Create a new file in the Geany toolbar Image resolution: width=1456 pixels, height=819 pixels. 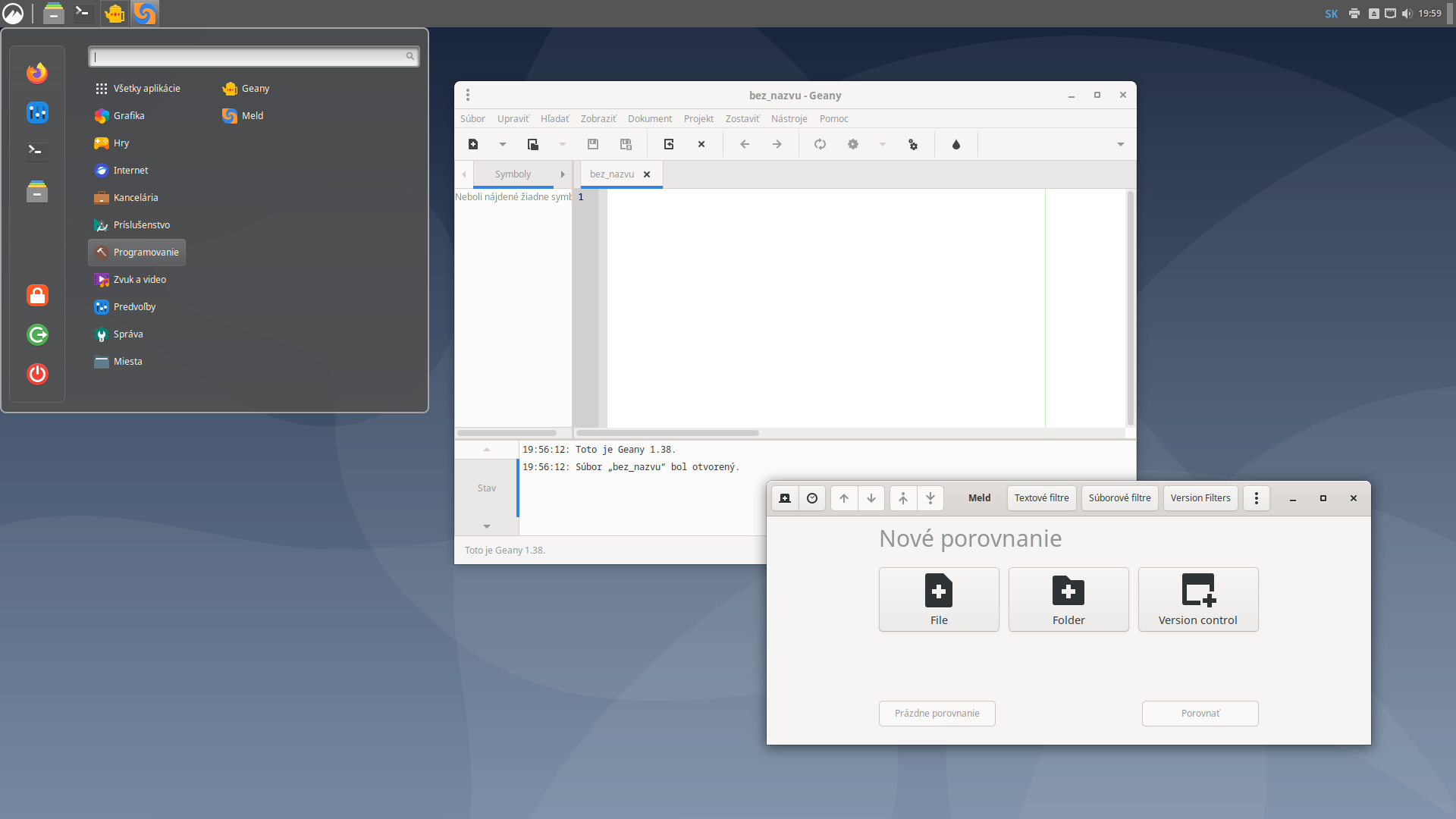point(473,144)
